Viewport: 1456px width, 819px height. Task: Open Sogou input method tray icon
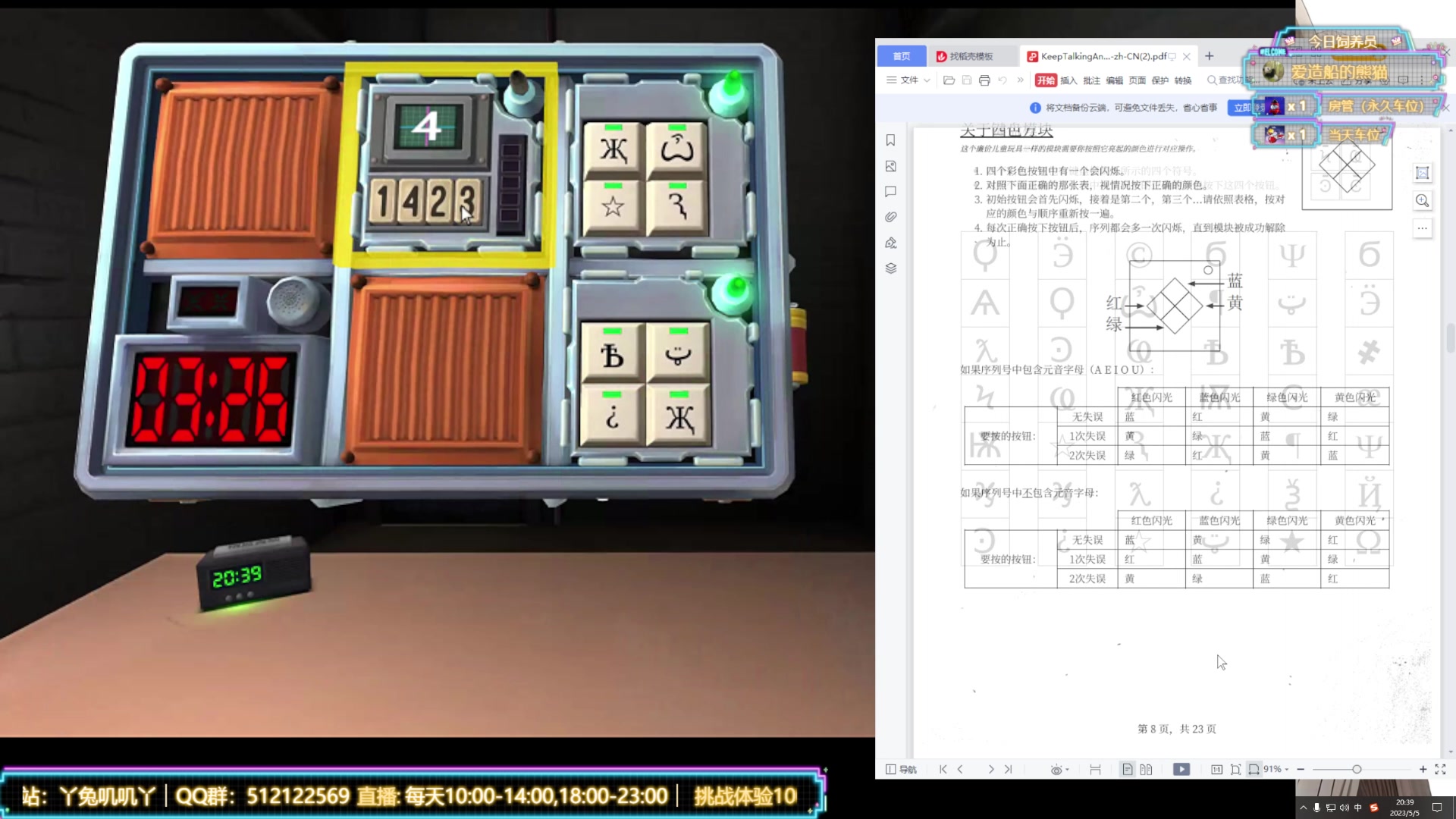tap(1373, 808)
